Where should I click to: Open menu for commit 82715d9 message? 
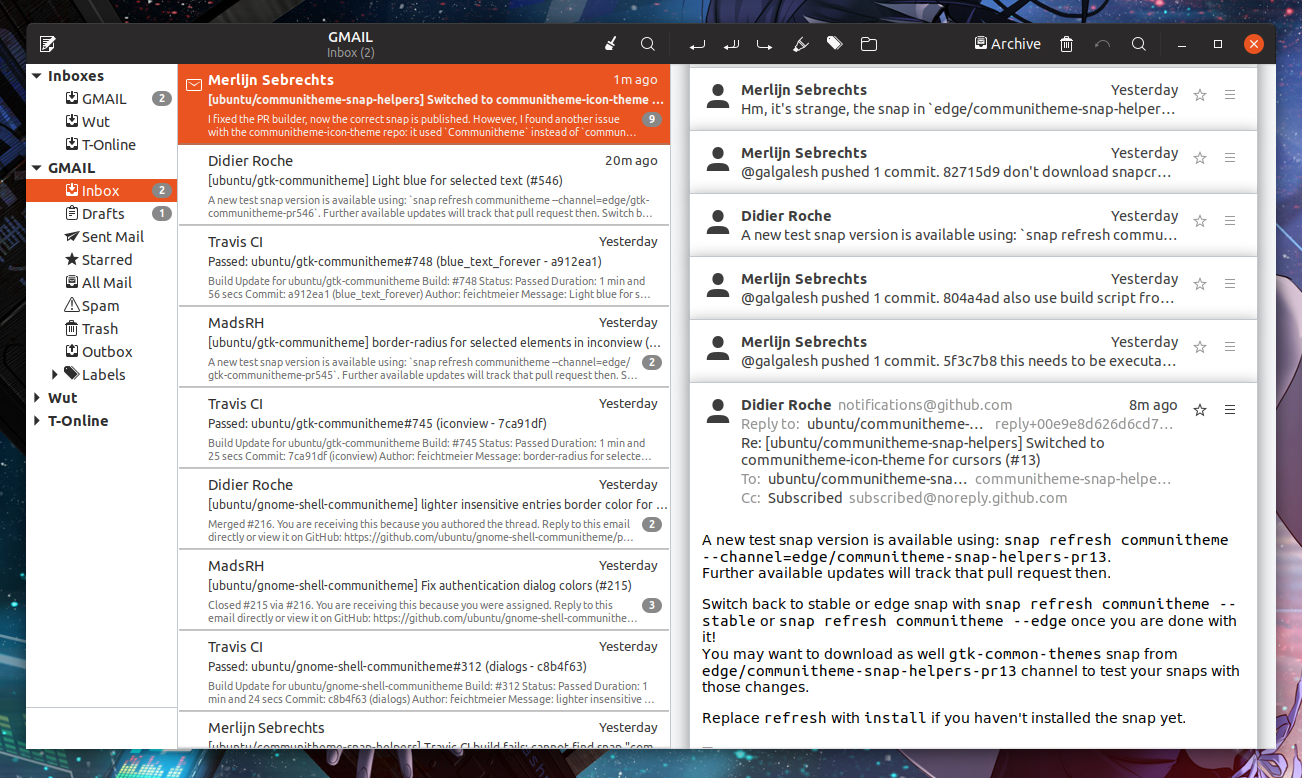coord(1230,158)
